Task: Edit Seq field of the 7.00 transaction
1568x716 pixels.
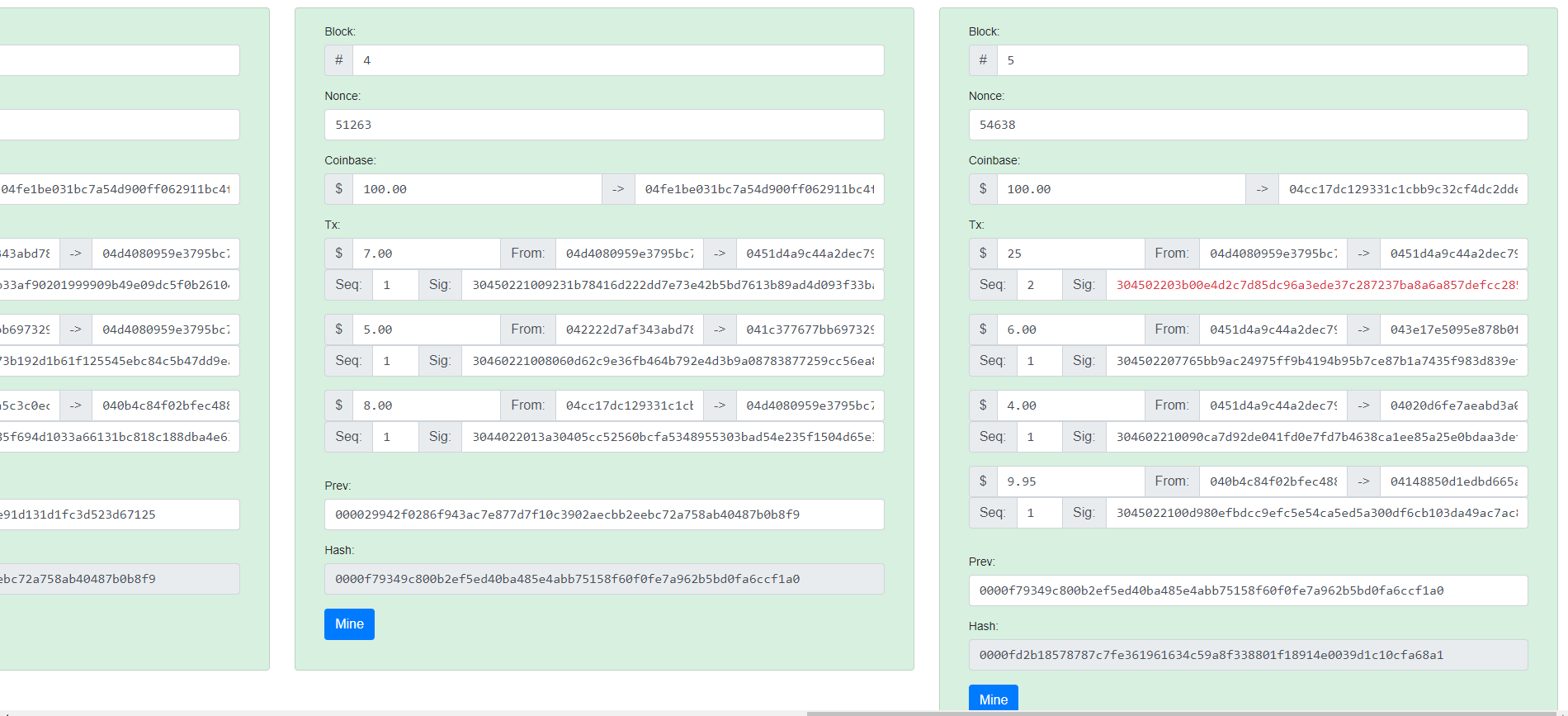Action: (395, 285)
